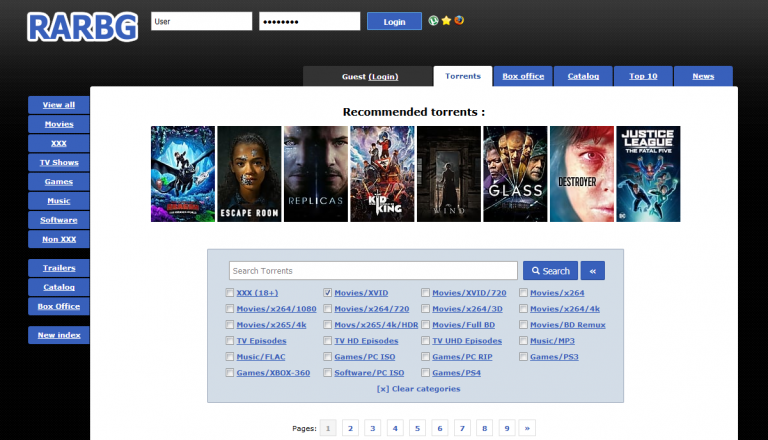
Task: Tick the Music/FLAC checkbox
Action: click(229, 357)
